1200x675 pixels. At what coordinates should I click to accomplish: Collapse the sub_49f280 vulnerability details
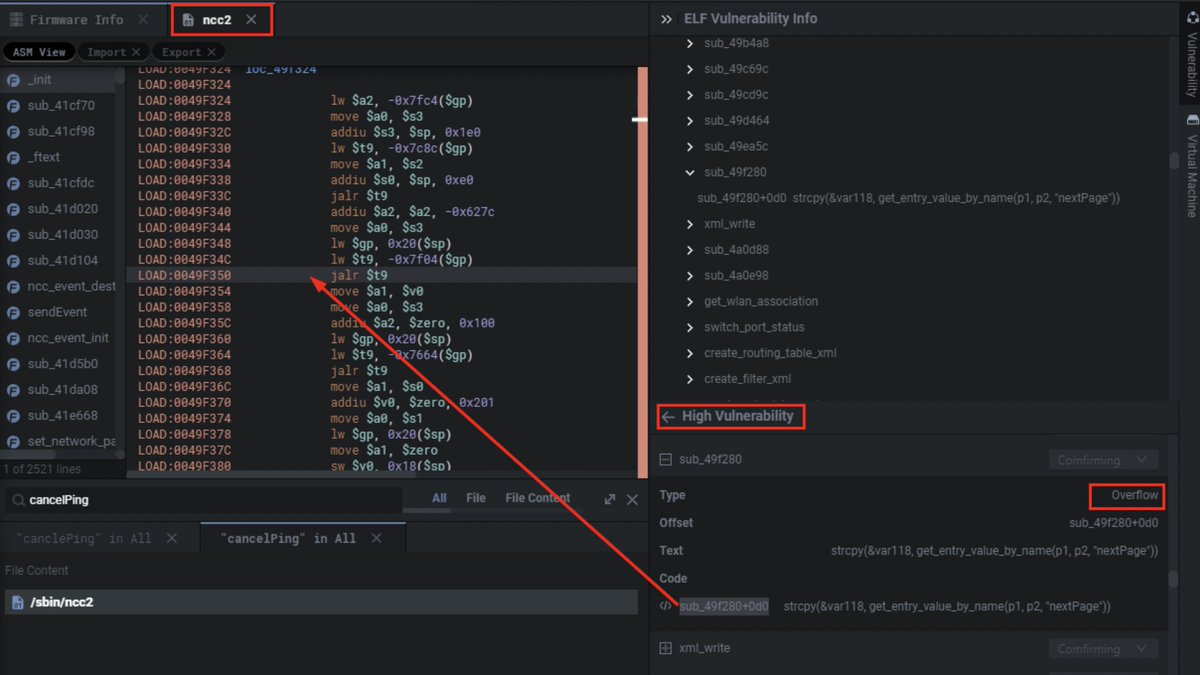666,460
